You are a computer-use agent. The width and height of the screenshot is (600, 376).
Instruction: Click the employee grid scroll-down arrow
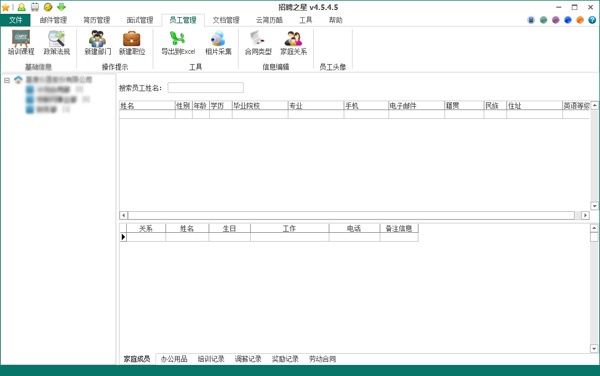[x=594, y=206]
